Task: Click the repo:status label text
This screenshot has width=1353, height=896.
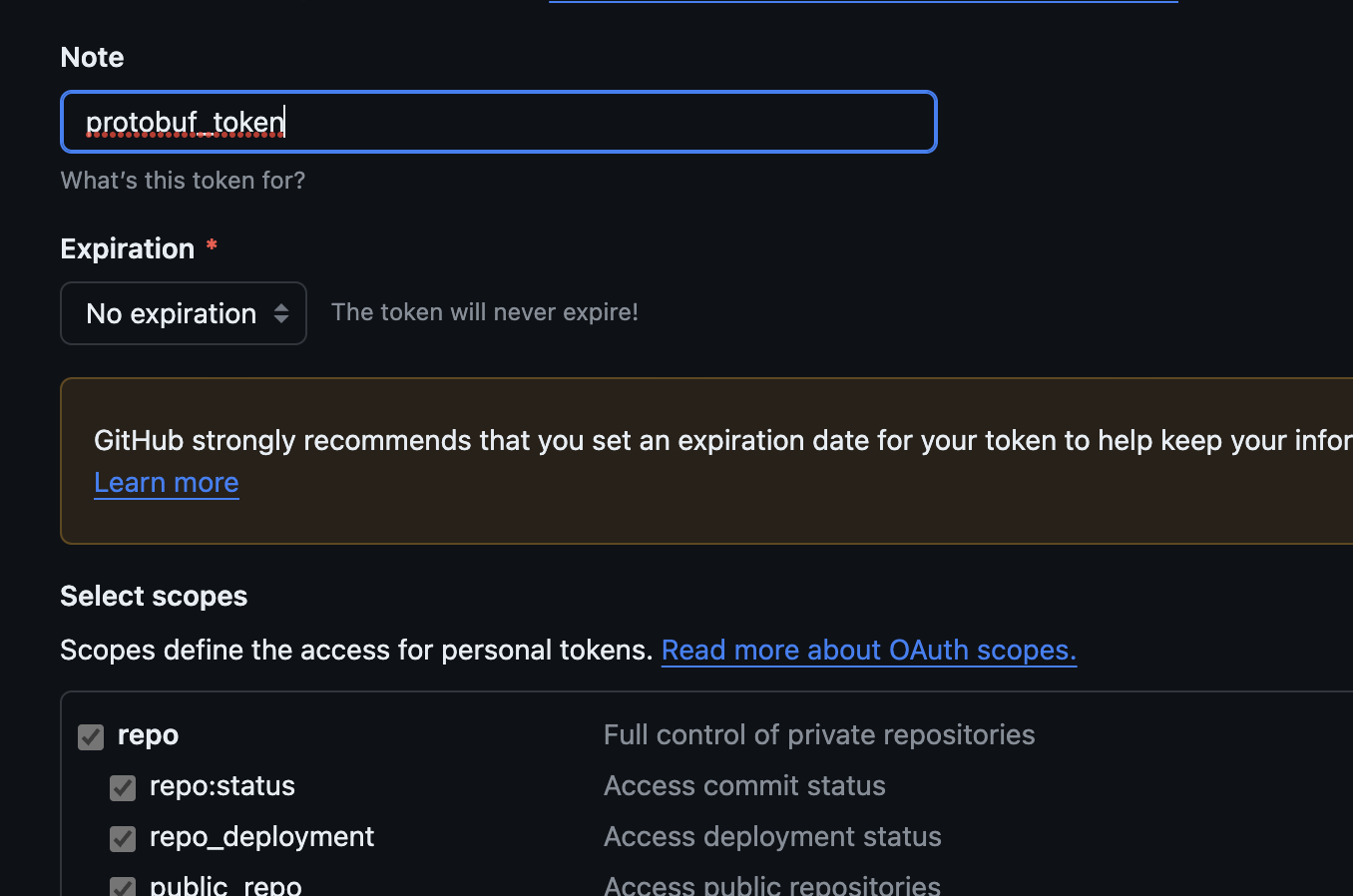Action: pyautogui.click(x=223, y=786)
